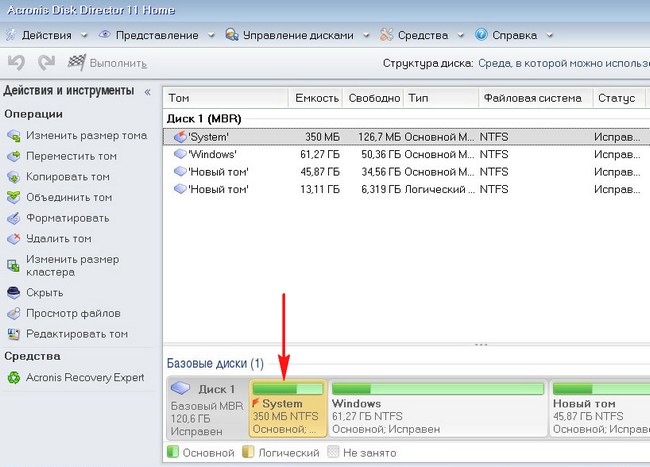This screenshot has width=650, height=467.
Task: Click the Выполнить button label
Action: pos(118,63)
